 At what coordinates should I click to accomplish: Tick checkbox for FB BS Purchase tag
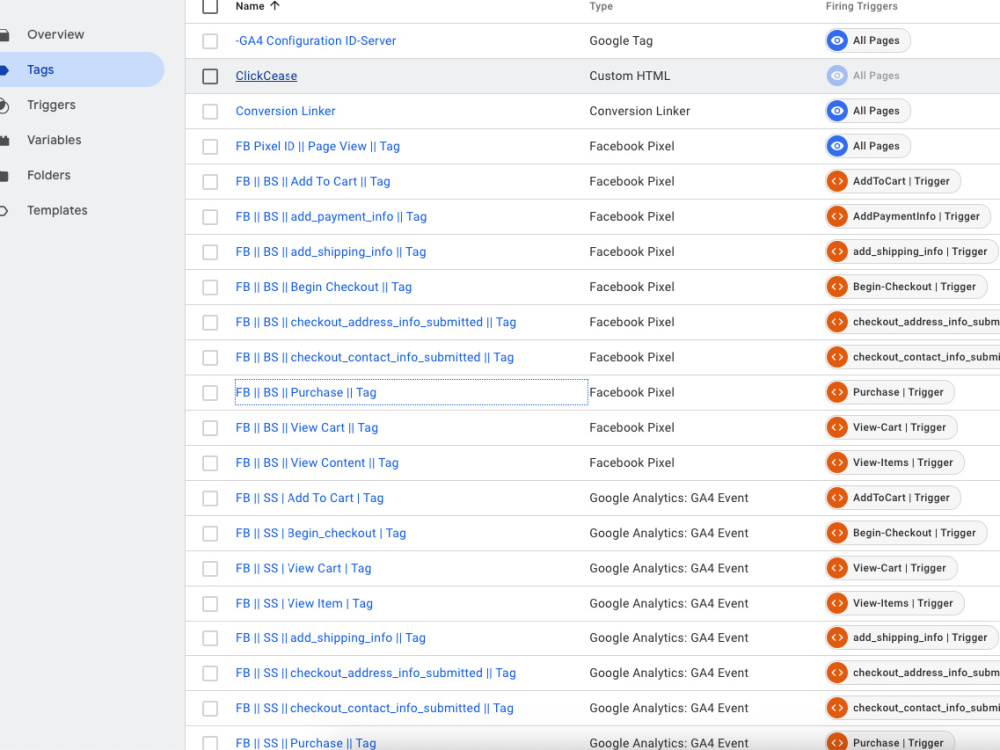tap(210, 392)
